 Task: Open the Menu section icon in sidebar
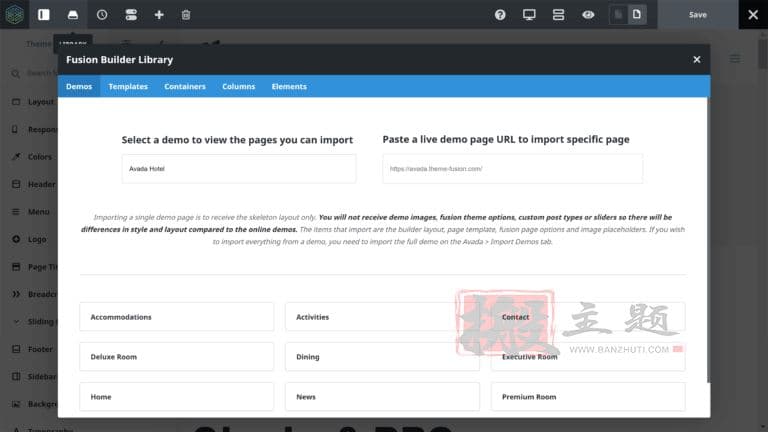click(x=16, y=212)
